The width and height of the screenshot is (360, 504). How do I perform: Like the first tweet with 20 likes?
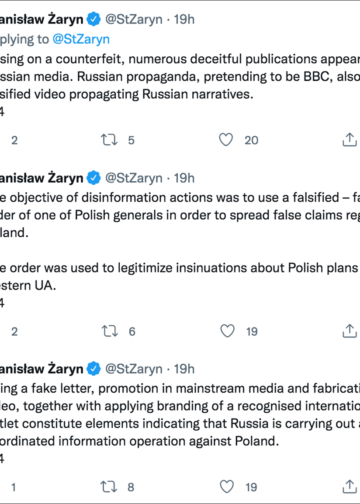pos(226,140)
